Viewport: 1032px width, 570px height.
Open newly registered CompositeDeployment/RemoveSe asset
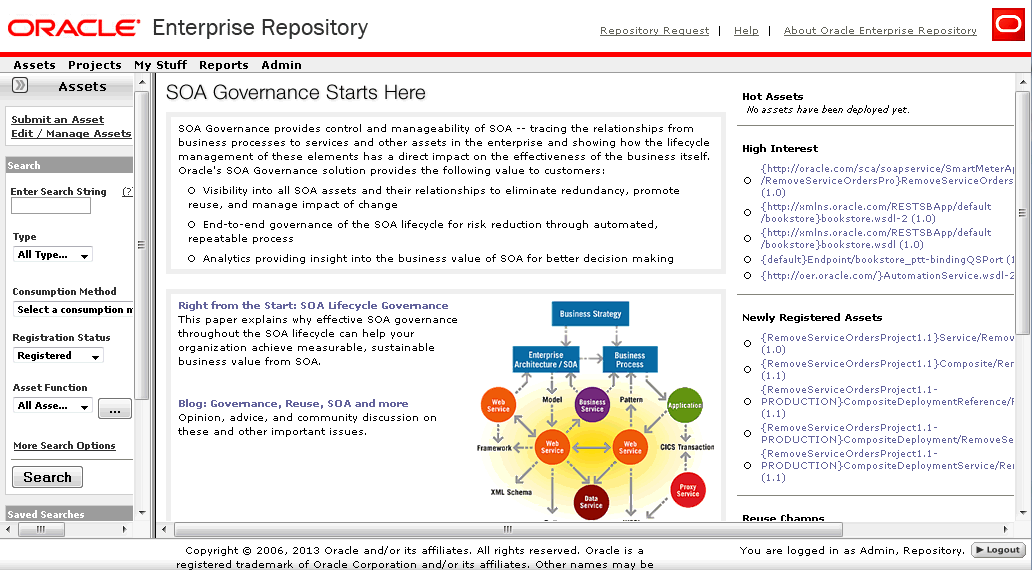tap(887, 433)
